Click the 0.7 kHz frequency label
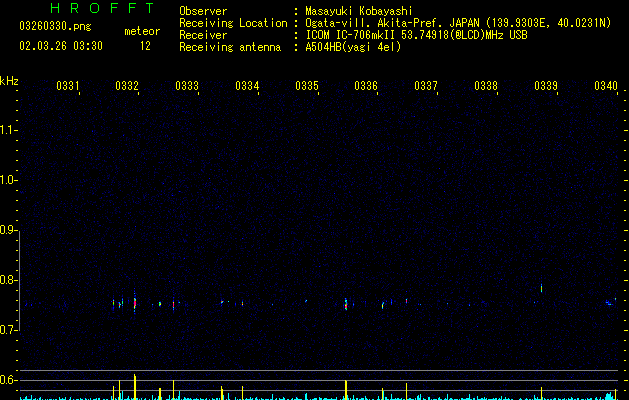Screen dimensions: 629x400 click(x=8, y=330)
